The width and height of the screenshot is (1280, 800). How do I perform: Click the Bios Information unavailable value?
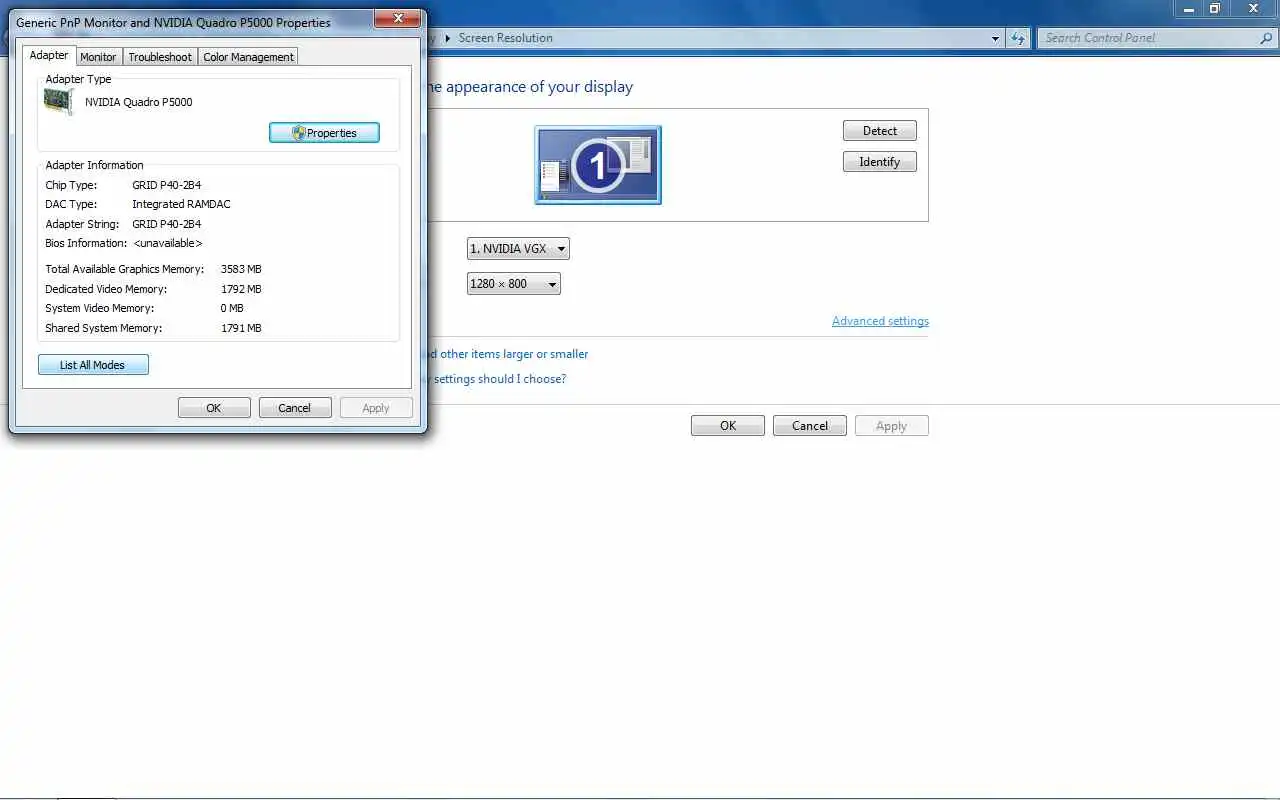pyautogui.click(x=168, y=243)
